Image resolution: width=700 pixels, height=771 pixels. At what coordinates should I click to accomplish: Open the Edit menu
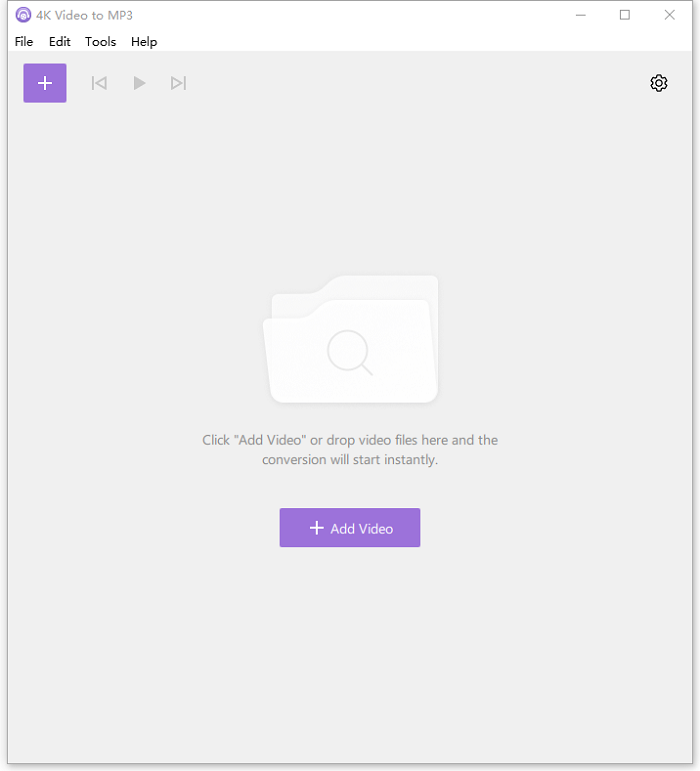point(59,42)
